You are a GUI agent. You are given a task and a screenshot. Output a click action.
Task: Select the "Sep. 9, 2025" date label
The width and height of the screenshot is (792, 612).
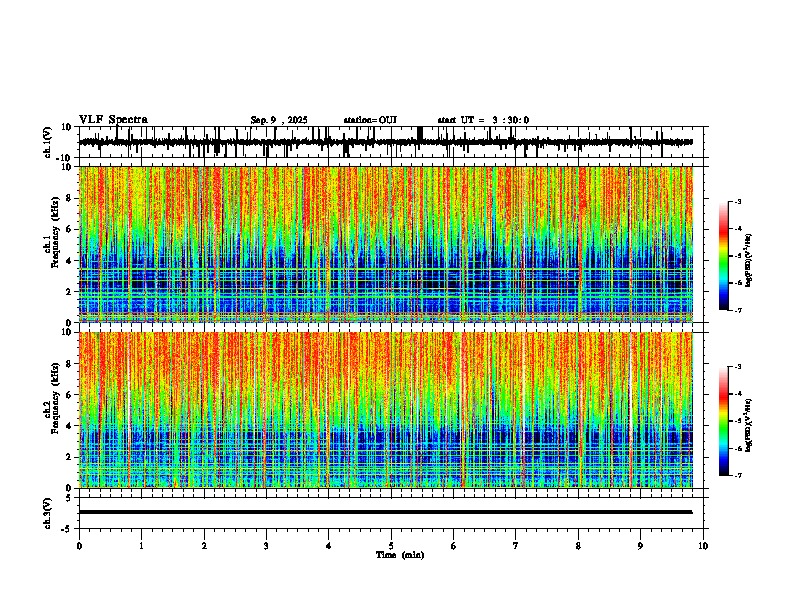tap(279, 120)
